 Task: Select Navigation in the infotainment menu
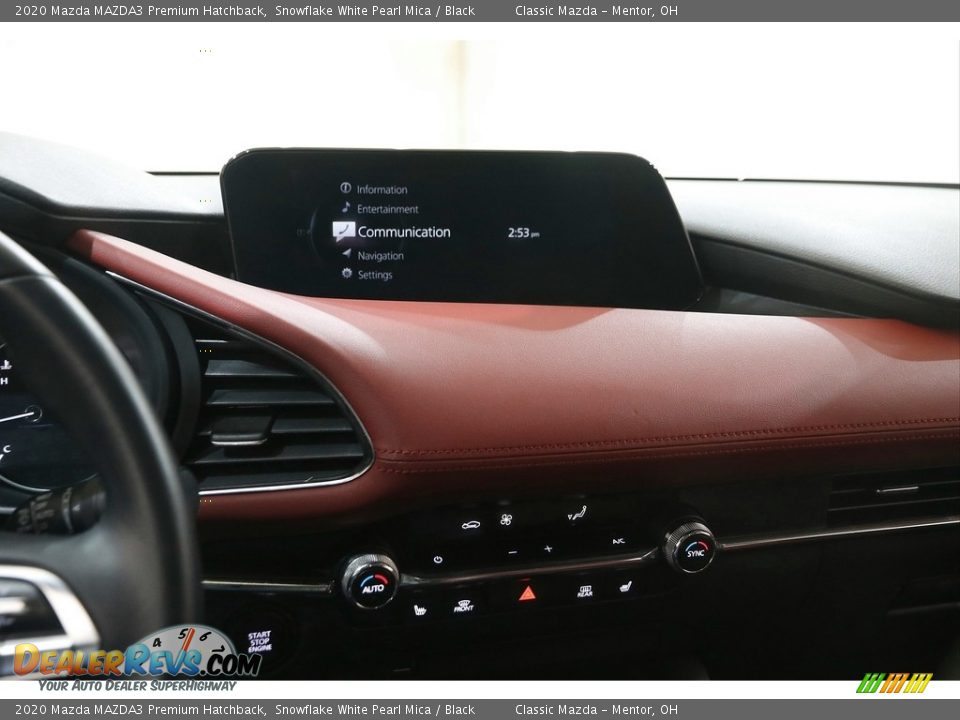pos(380,255)
